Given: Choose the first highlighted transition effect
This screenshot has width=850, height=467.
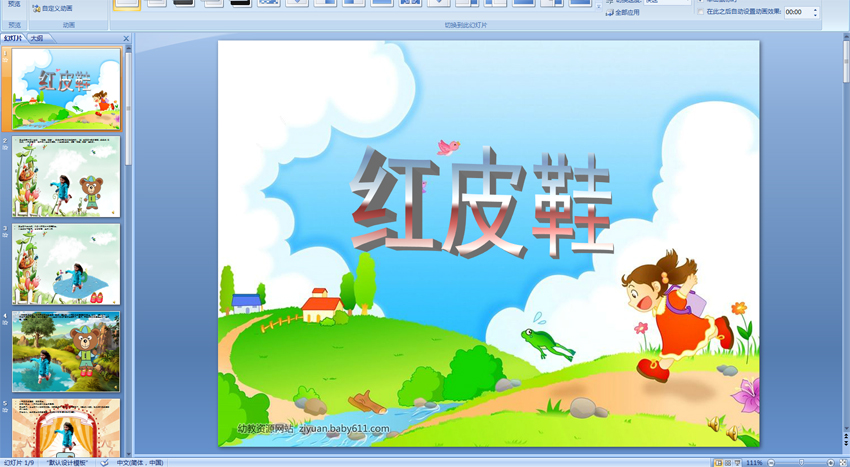Looking at the screenshot, I should pos(127,4).
